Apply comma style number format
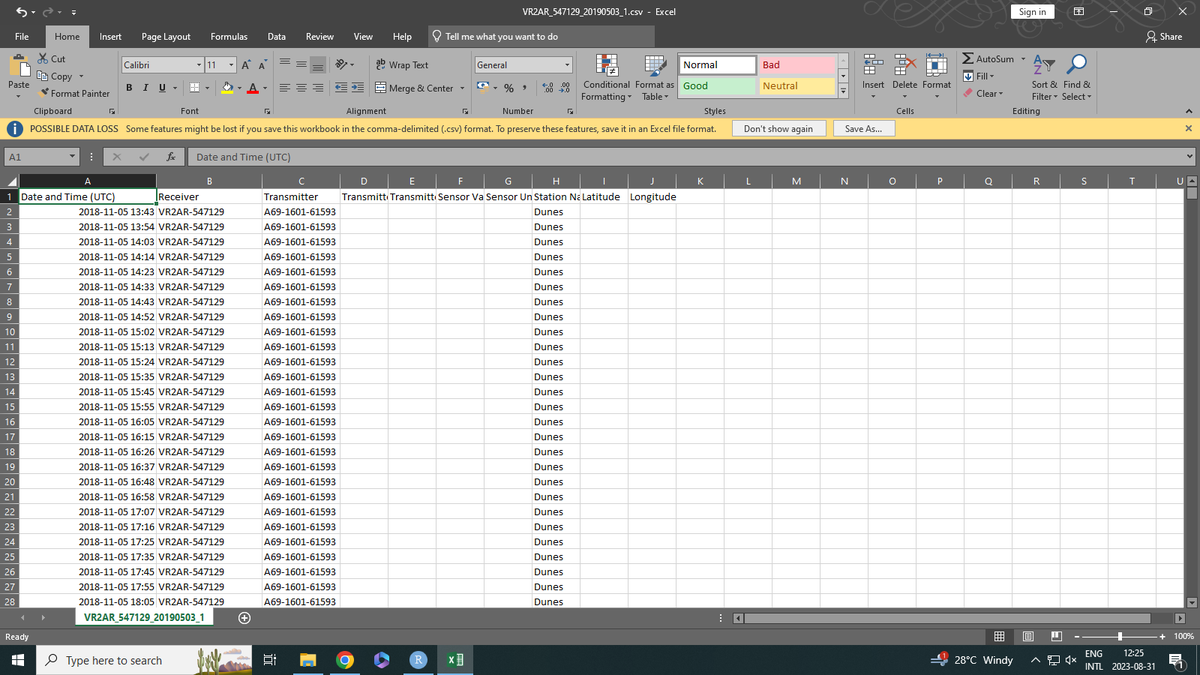The image size is (1200, 675). coord(525,88)
